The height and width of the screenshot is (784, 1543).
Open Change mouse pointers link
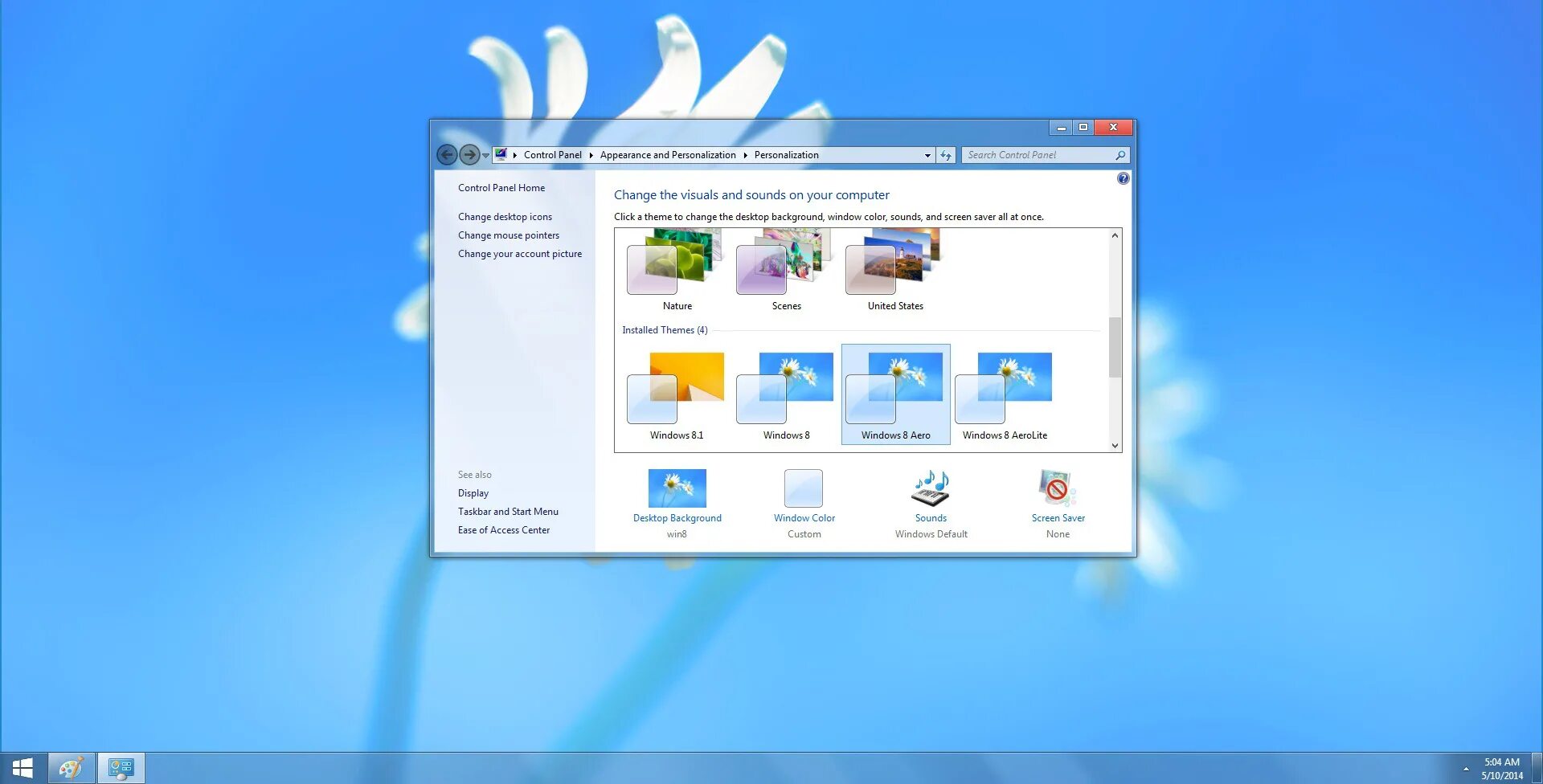509,235
